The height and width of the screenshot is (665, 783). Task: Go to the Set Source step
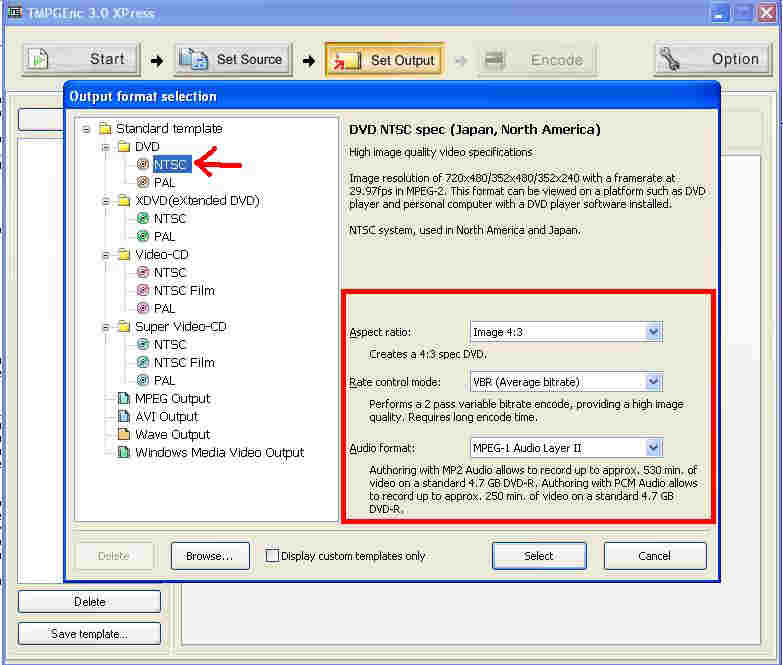233,59
